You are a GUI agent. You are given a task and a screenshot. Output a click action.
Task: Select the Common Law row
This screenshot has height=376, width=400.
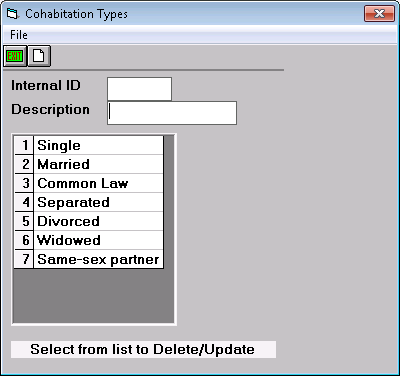99,183
